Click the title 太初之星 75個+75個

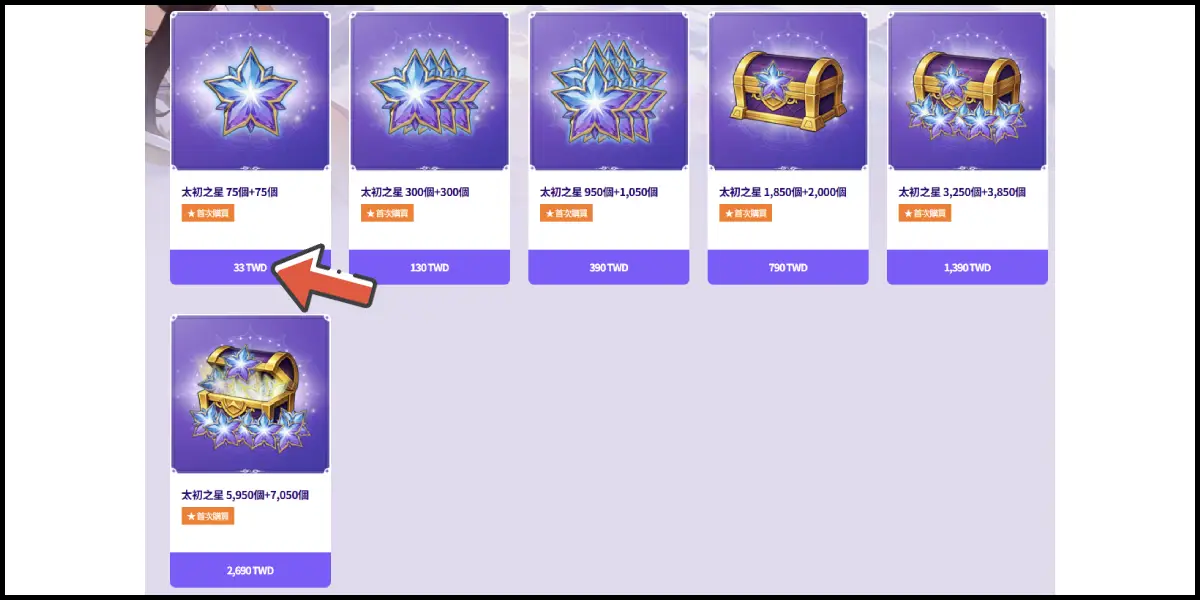pyautogui.click(x=229, y=192)
